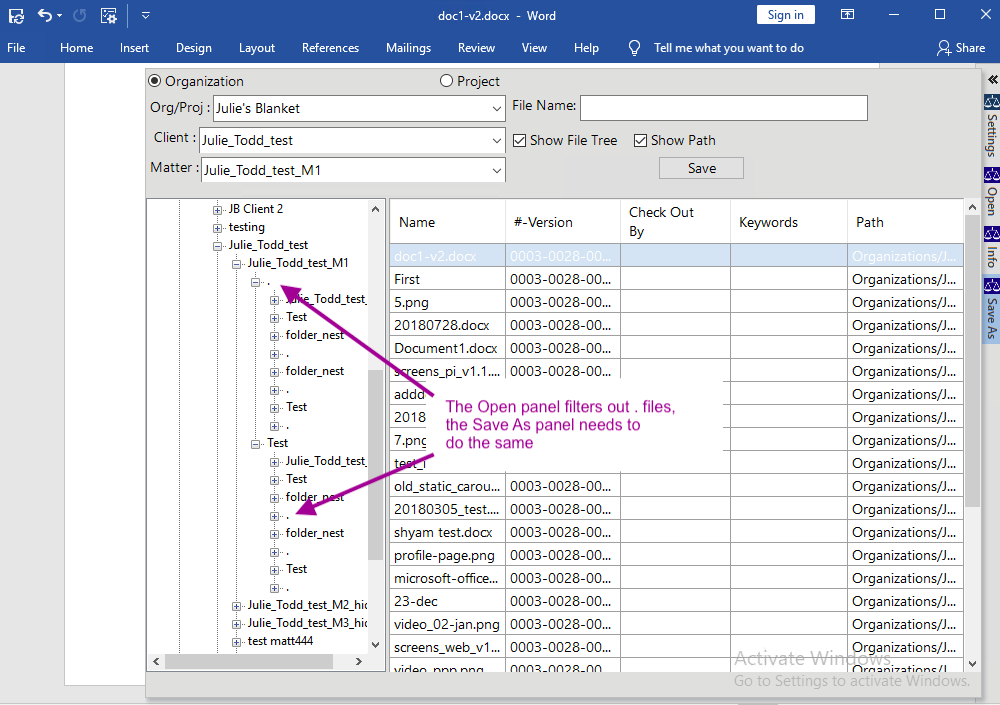The image size is (1000, 705).
Task: Collapse the side pane with double chevron
Action: click(x=992, y=80)
